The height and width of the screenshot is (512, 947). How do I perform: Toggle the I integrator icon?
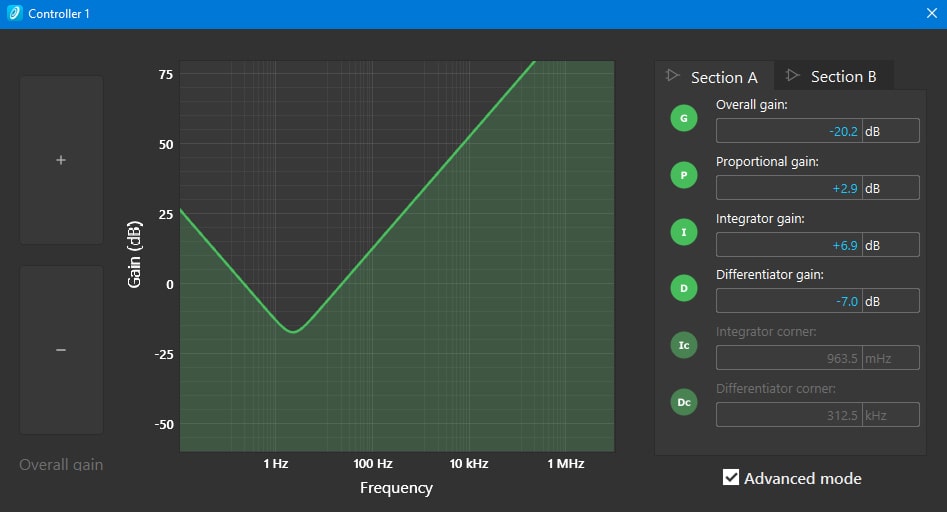point(683,232)
